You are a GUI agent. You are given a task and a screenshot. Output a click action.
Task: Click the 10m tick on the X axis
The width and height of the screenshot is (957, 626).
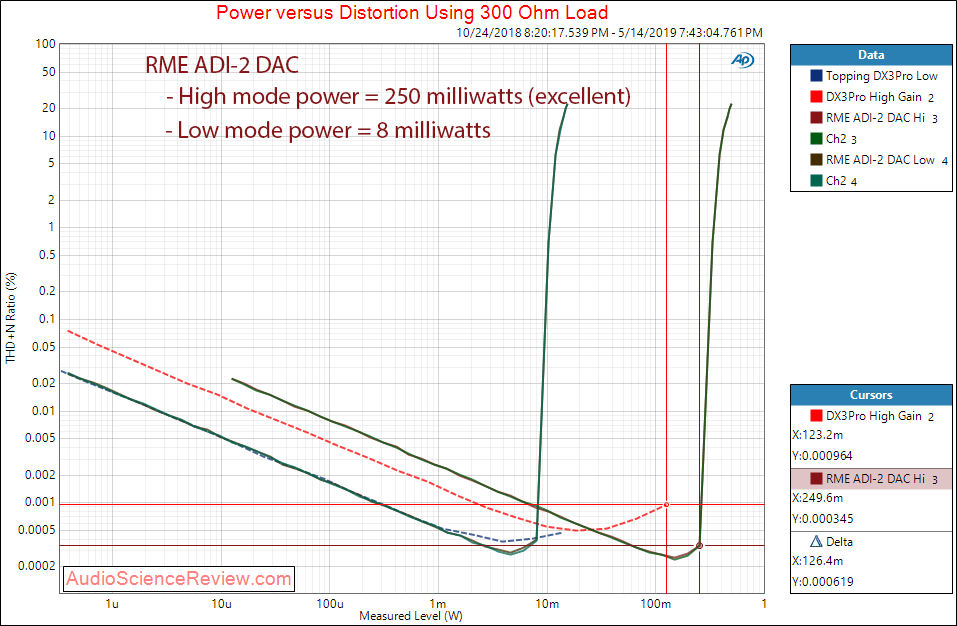click(547, 604)
